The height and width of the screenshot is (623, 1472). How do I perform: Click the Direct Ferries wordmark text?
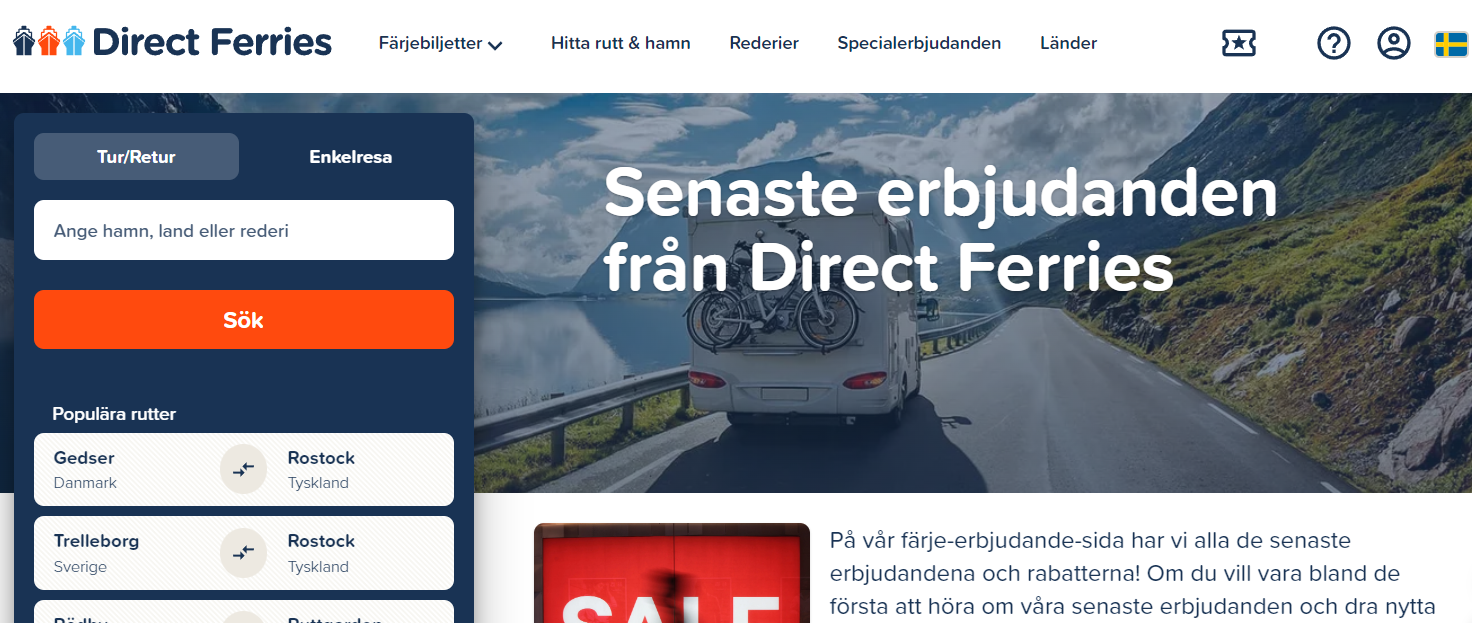coord(212,42)
